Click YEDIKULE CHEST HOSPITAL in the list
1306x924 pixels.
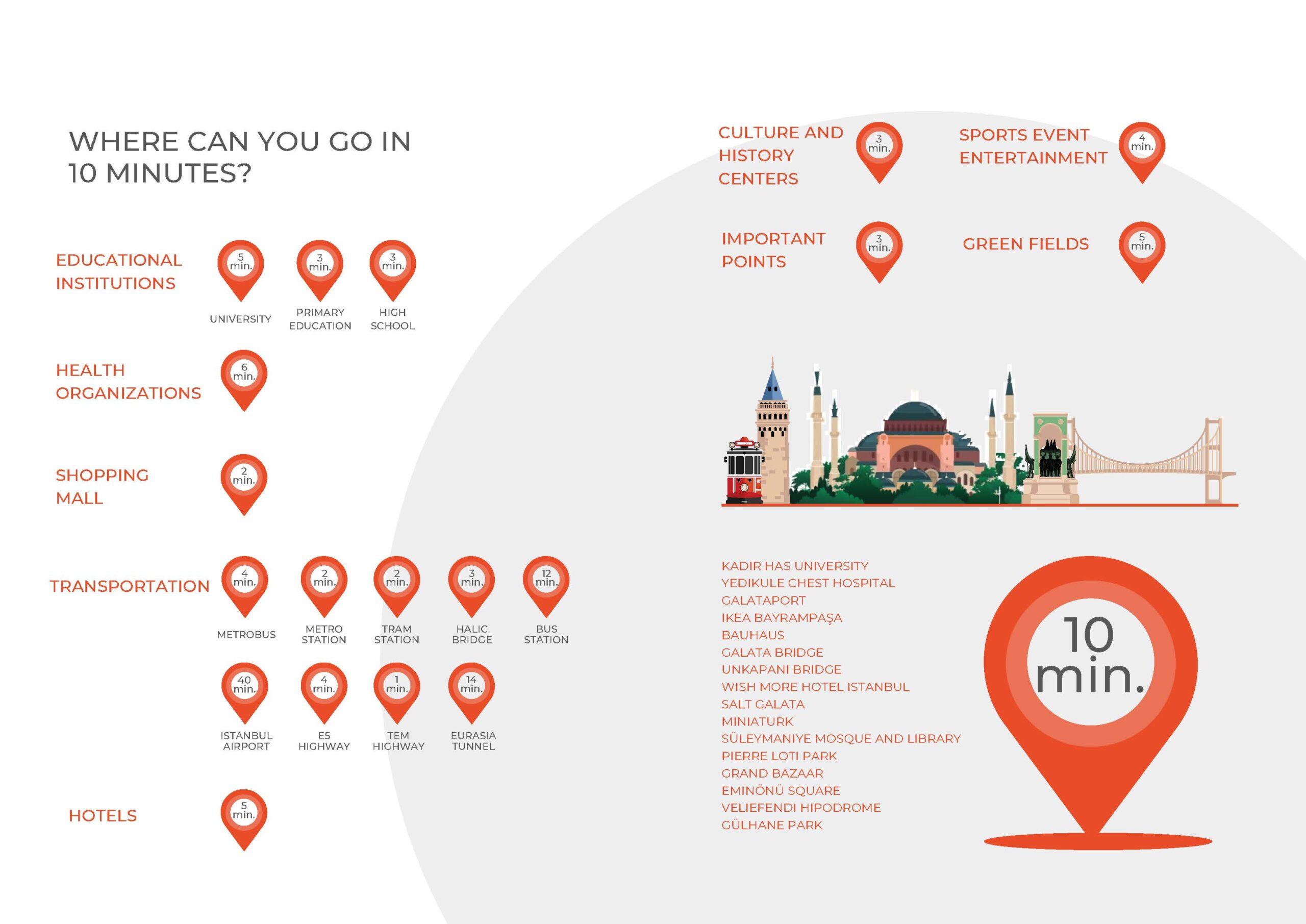pos(808,583)
